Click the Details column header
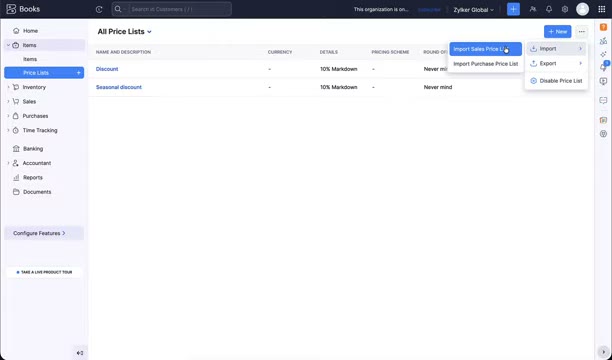Image resolution: width=612 pixels, height=360 pixels. 329,52
